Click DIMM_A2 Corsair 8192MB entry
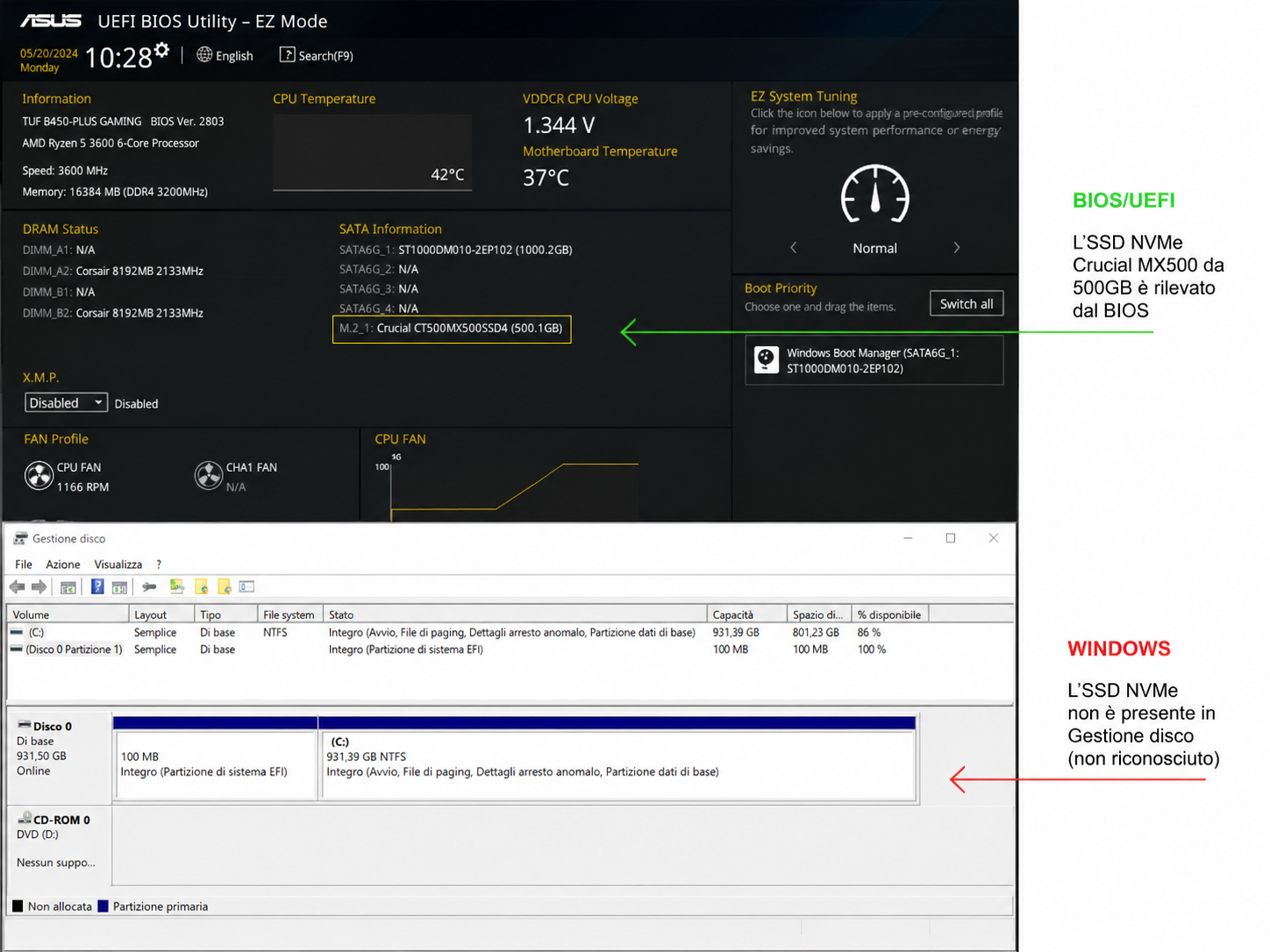 113,271
